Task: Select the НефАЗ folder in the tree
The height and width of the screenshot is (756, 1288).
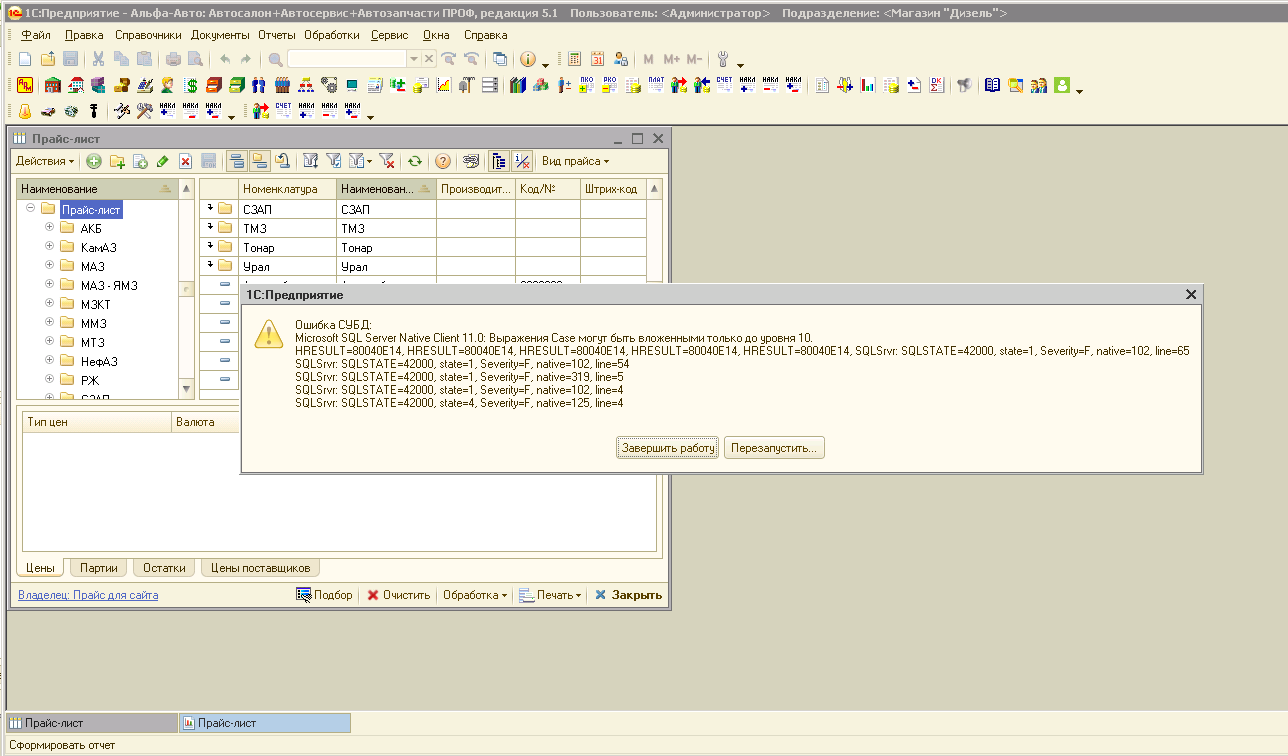Action: coord(99,361)
